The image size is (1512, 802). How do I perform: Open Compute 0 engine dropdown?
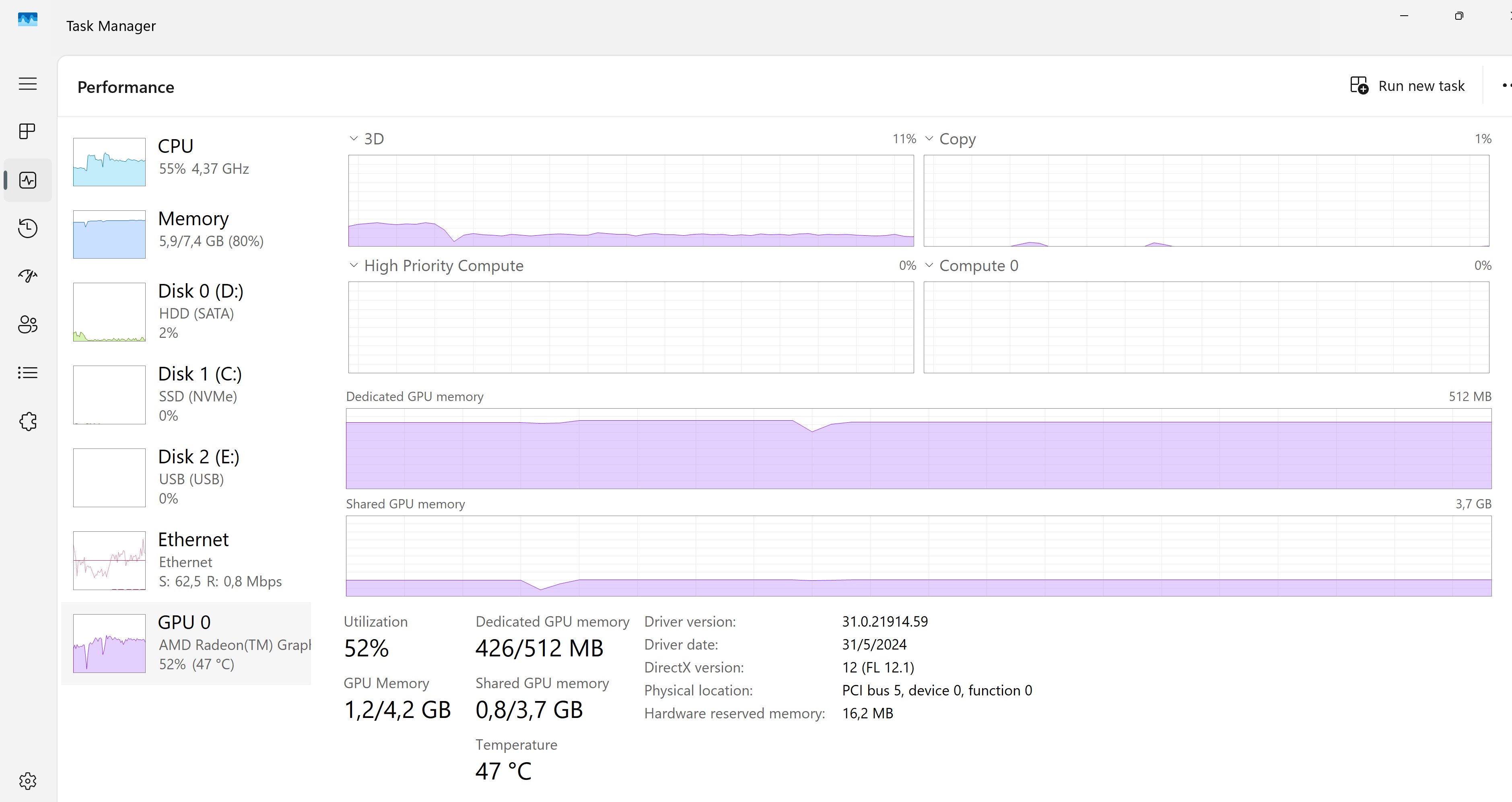929,266
